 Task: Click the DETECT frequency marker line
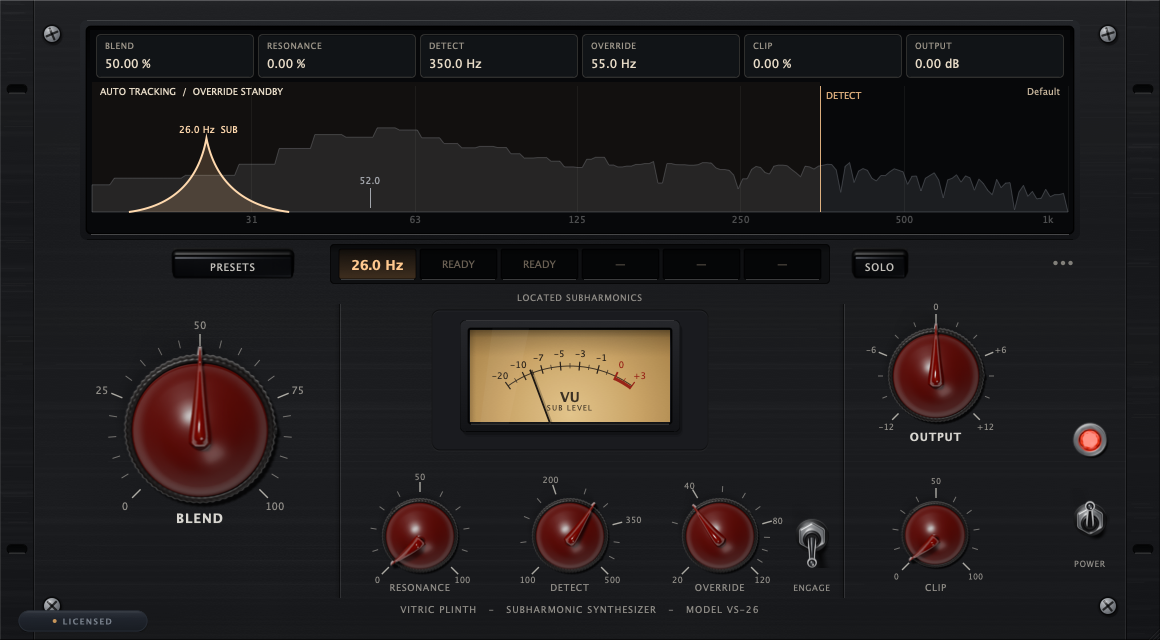pos(820,149)
